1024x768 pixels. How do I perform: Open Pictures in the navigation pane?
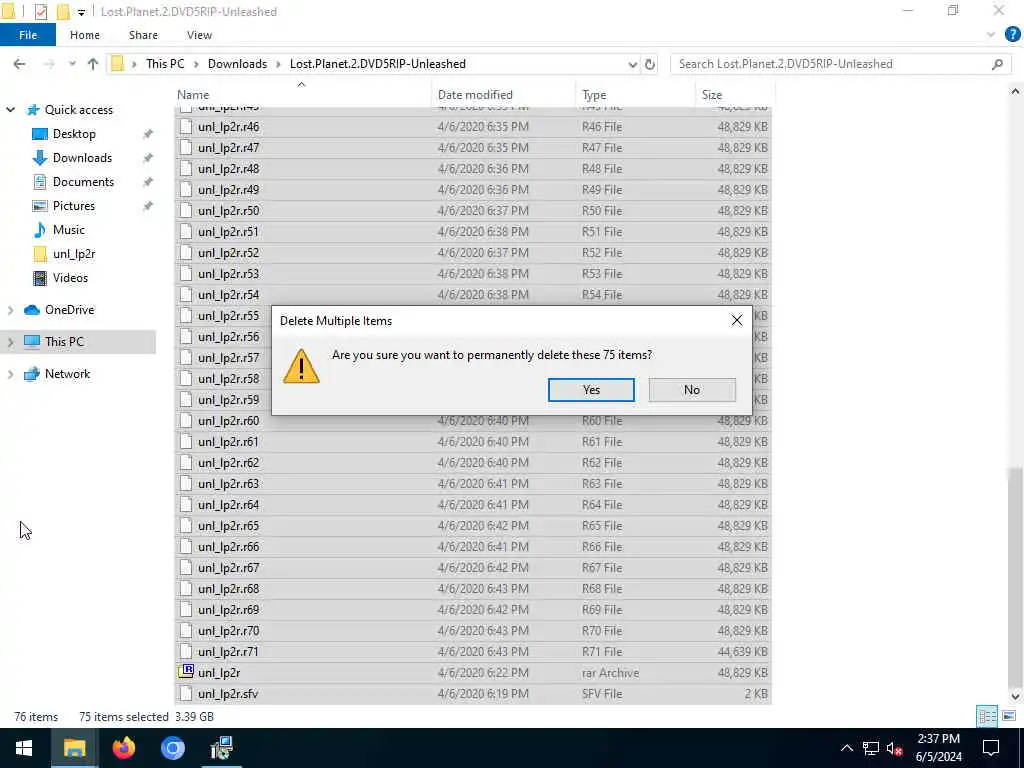tap(74, 206)
